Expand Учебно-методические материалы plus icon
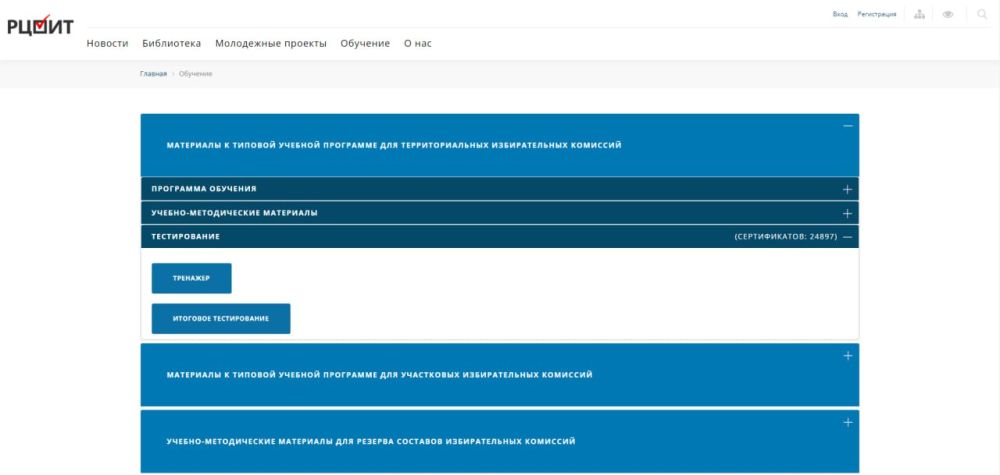 [x=847, y=213]
